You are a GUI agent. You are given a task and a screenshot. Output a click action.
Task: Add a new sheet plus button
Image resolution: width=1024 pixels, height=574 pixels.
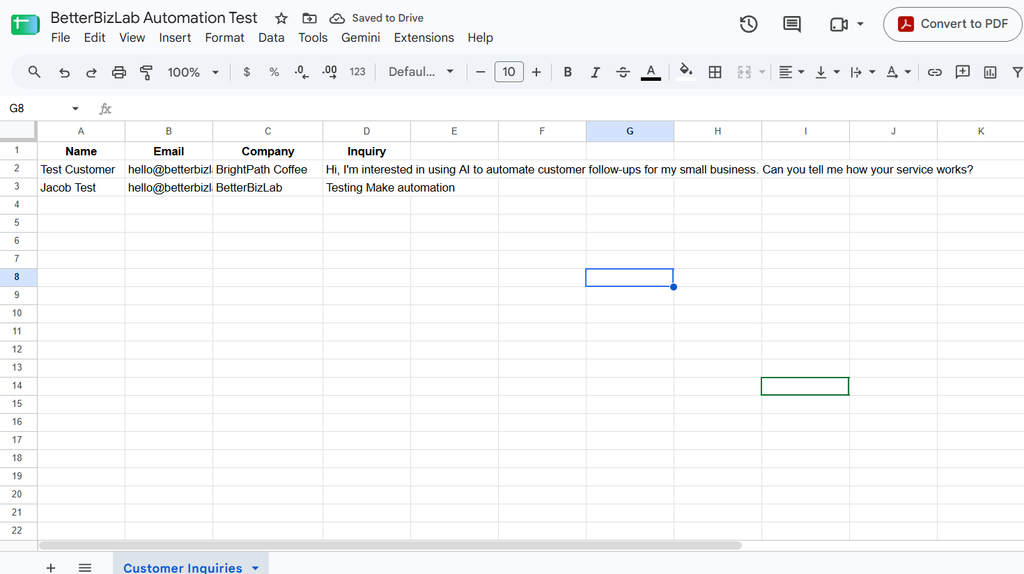pyautogui.click(x=50, y=567)
